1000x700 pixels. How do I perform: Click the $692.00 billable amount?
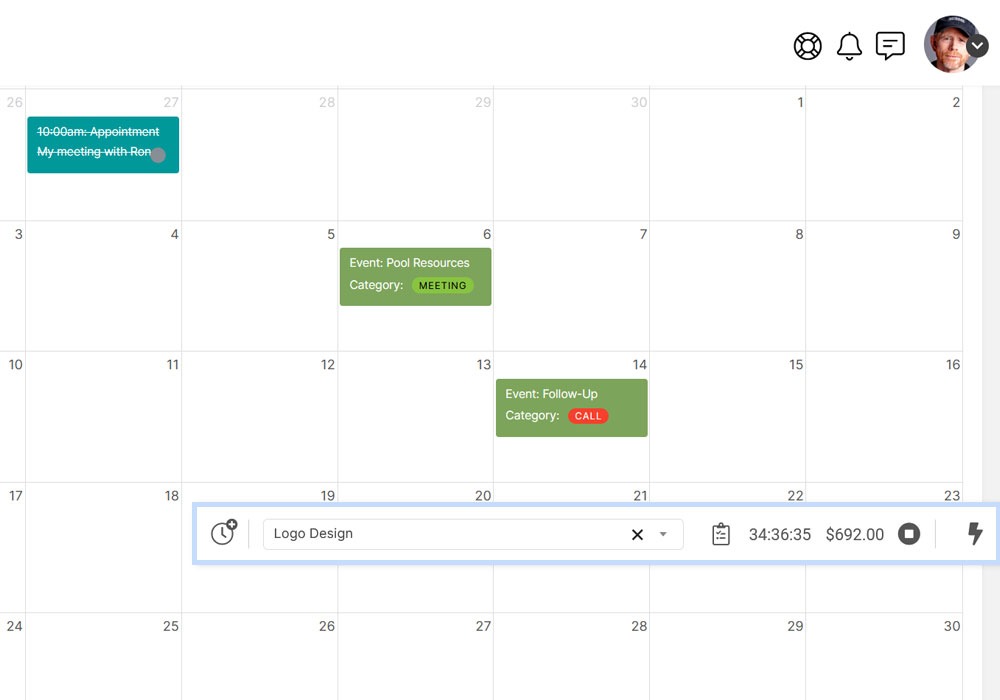tap(854, 535)
